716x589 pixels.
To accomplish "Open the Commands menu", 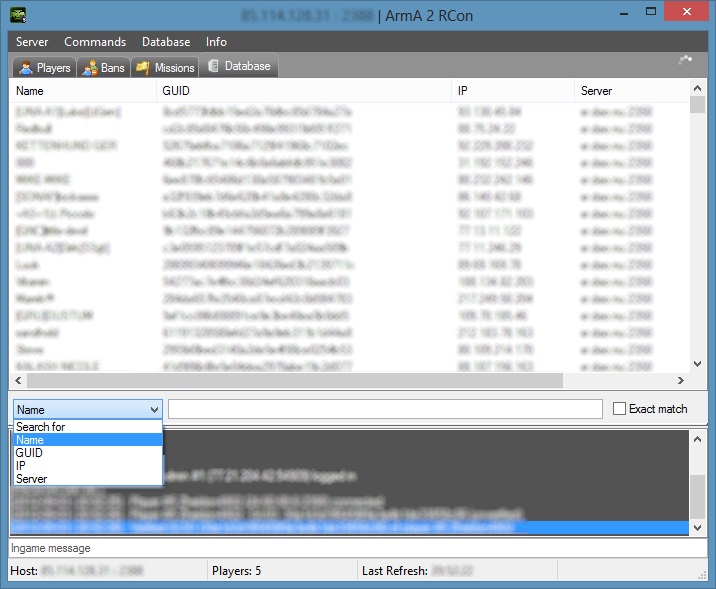I will (95, 42).
